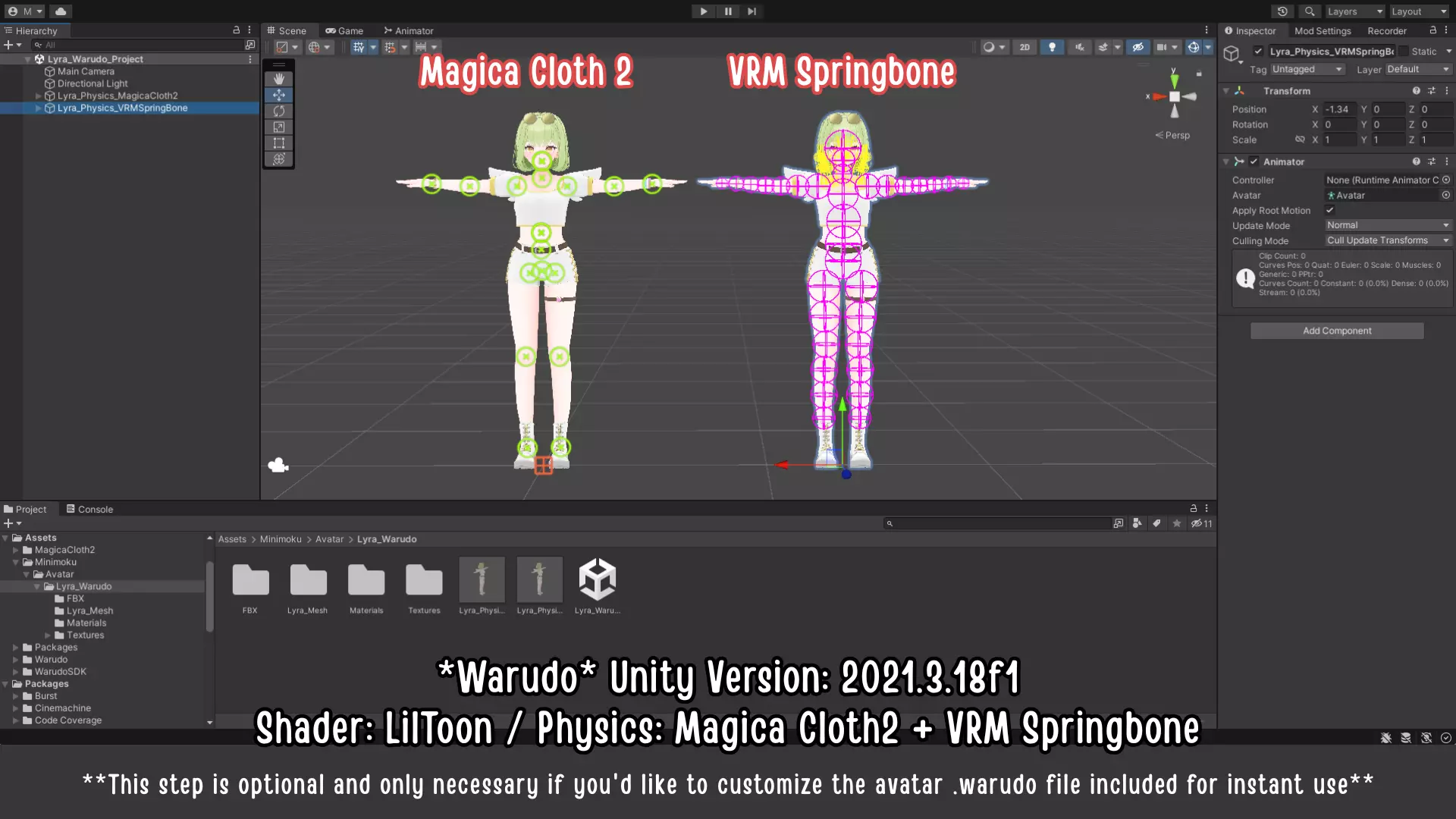
Task: Click the favorites star in Project toolbar
Action: point(1177,523)
